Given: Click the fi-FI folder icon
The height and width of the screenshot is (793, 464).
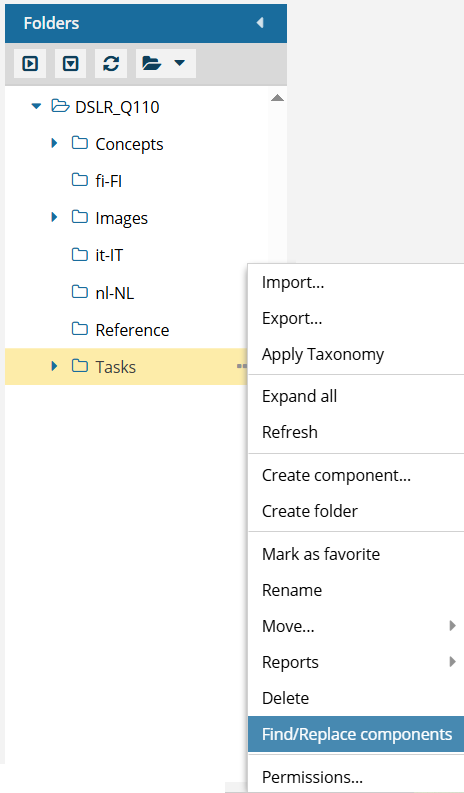Looking at the screenshot, I should click(x=79, y=180).
